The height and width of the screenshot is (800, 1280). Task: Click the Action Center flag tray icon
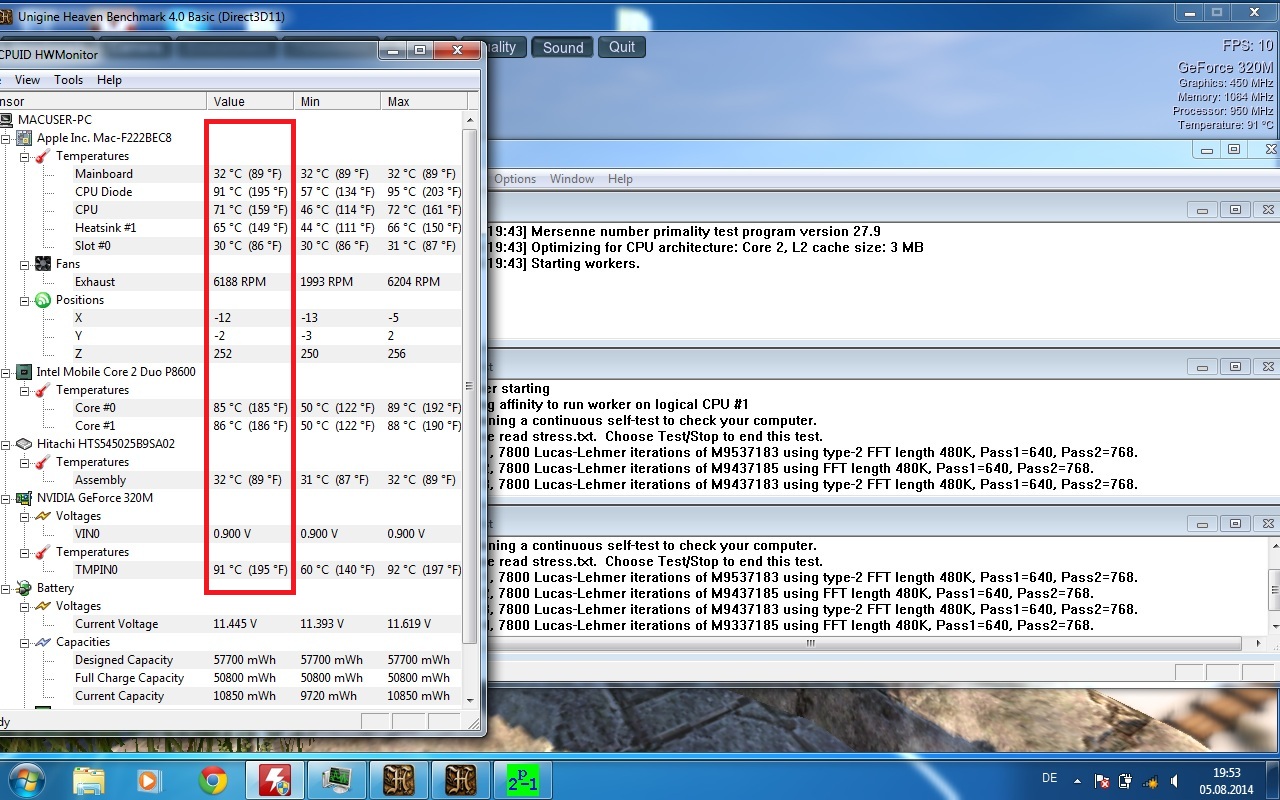tap(1102, 780)
